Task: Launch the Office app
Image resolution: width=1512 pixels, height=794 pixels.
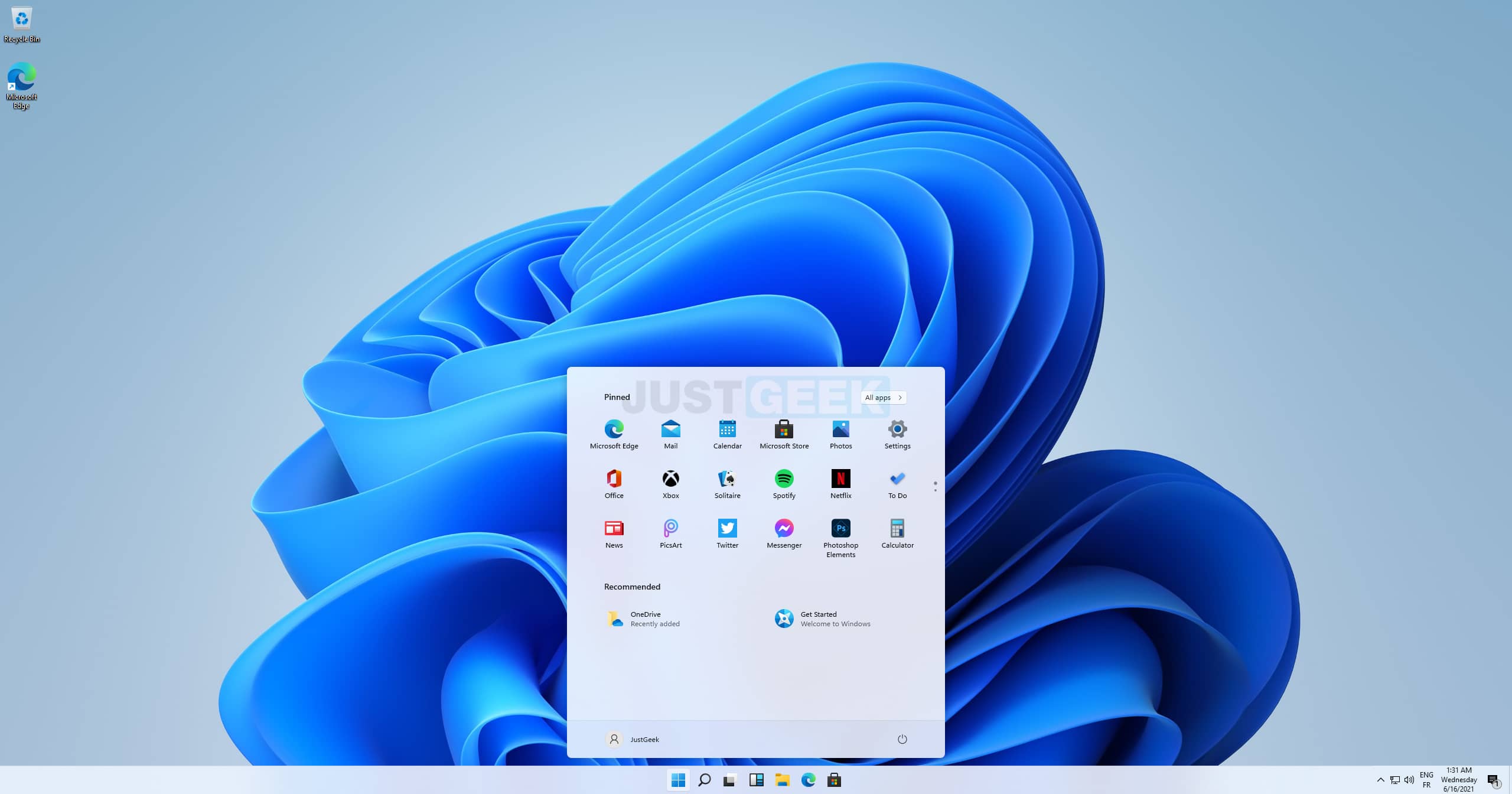Action: point(614,484)
